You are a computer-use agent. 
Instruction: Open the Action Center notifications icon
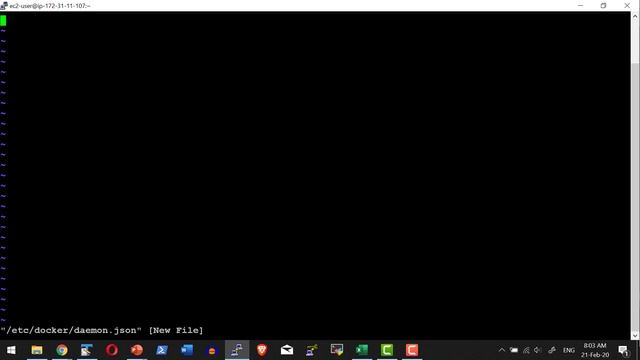tap(623, 351)
